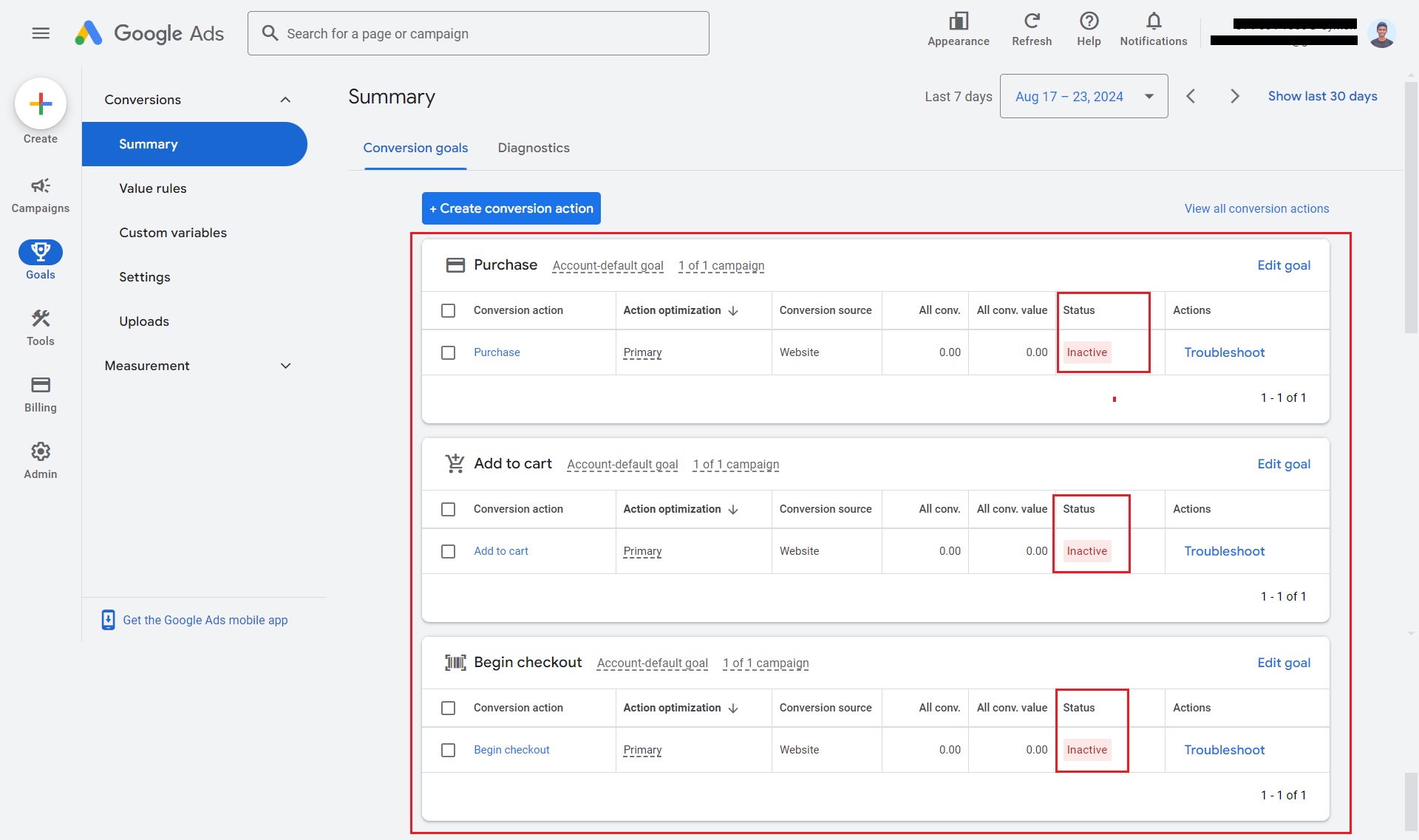Sort Purchase table by Action optimization arrow
Viewport: 1419px width, 840px height.
733,311
